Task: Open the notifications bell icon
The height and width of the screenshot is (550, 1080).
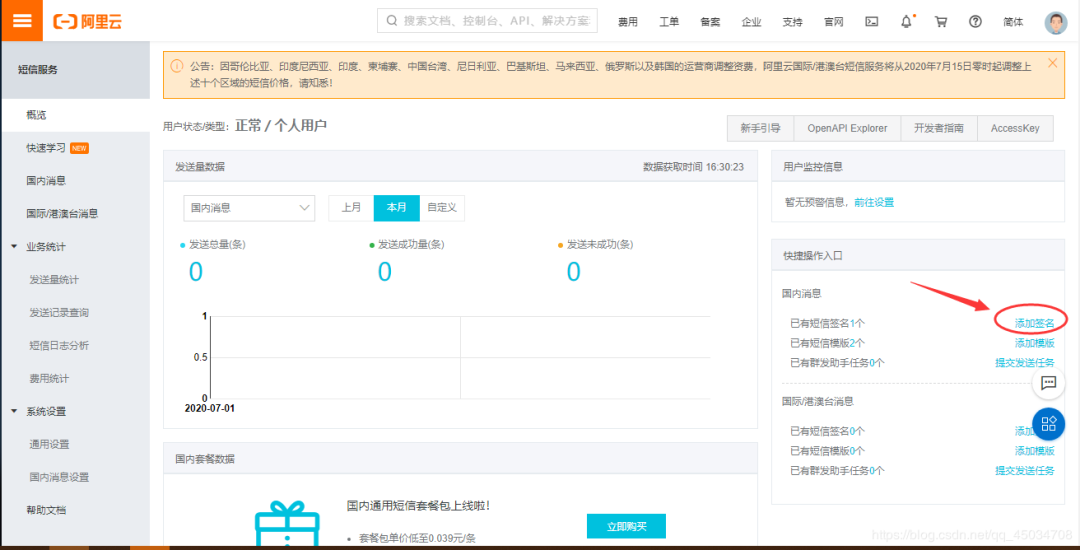Action: 907,21
